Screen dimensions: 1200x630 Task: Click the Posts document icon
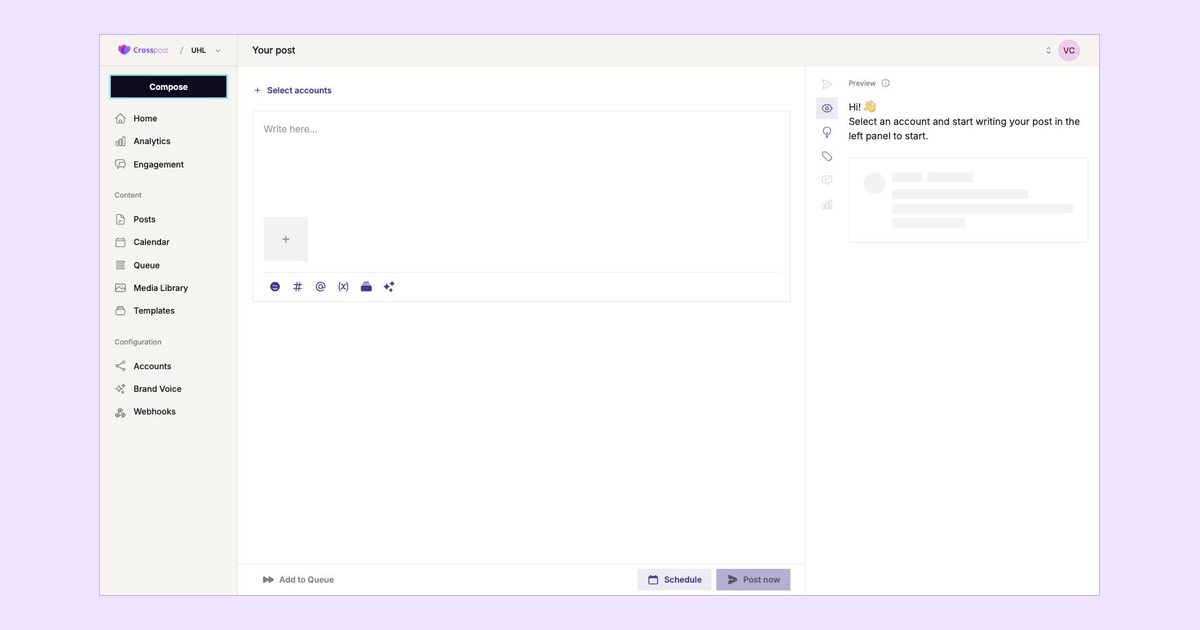coord(120,219)
